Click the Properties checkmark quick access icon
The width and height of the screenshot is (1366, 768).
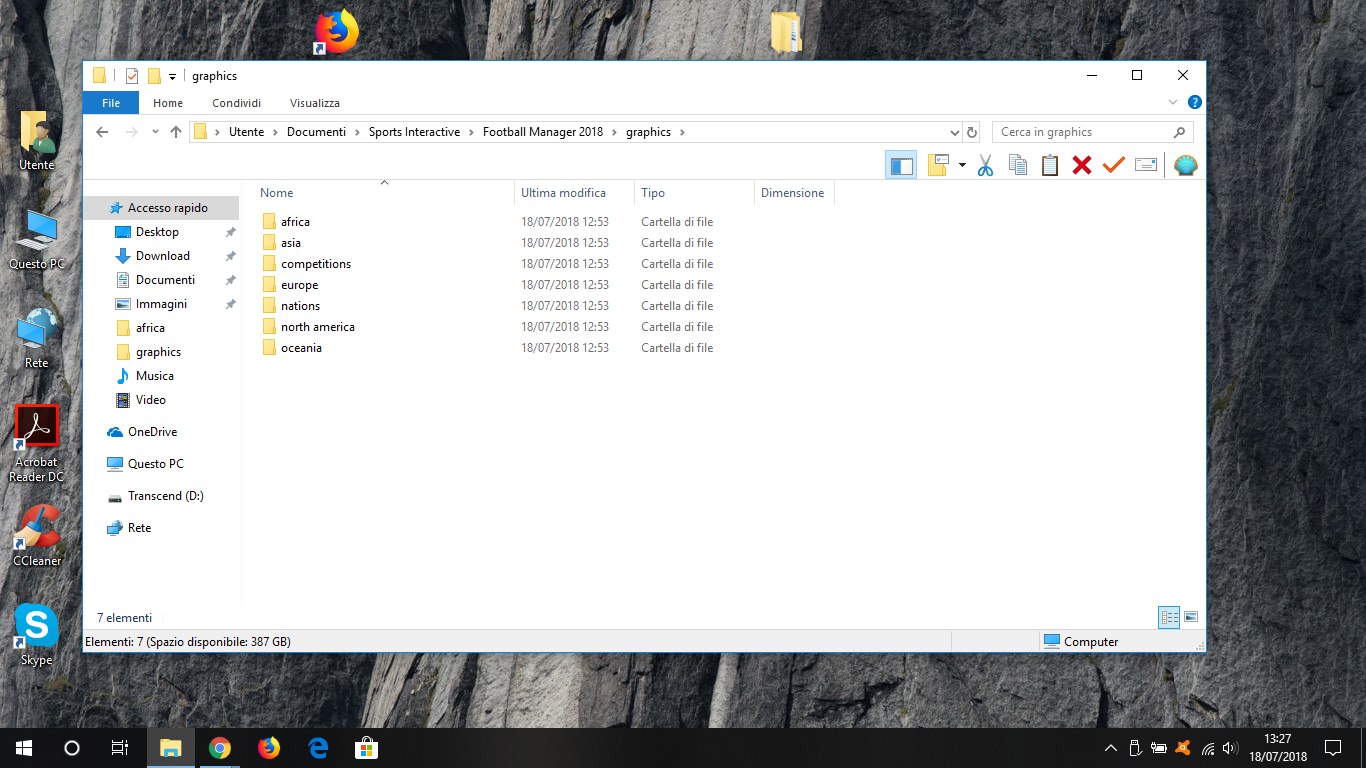[132, 76]
